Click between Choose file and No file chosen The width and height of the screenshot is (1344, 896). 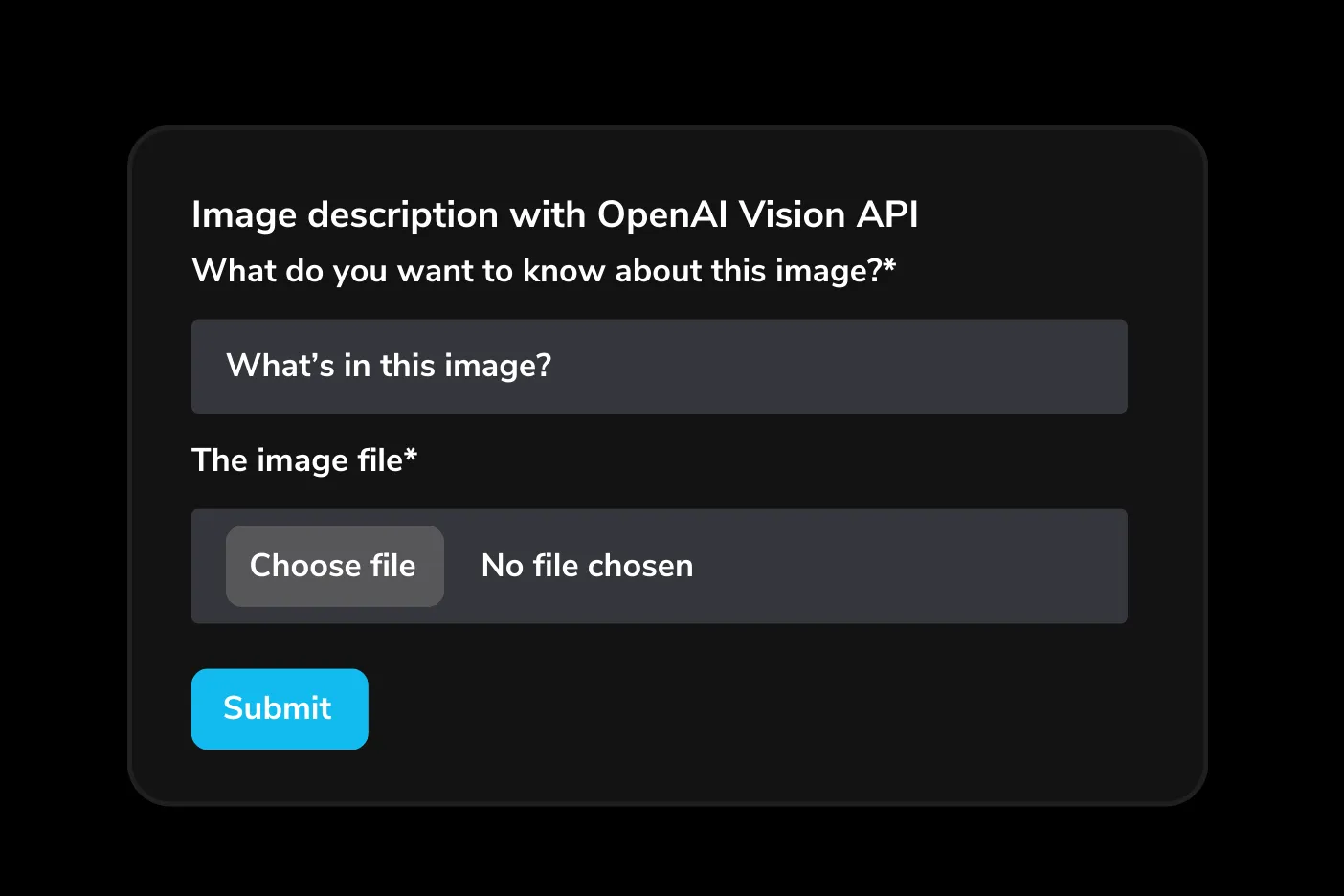(x=461, y=566)
